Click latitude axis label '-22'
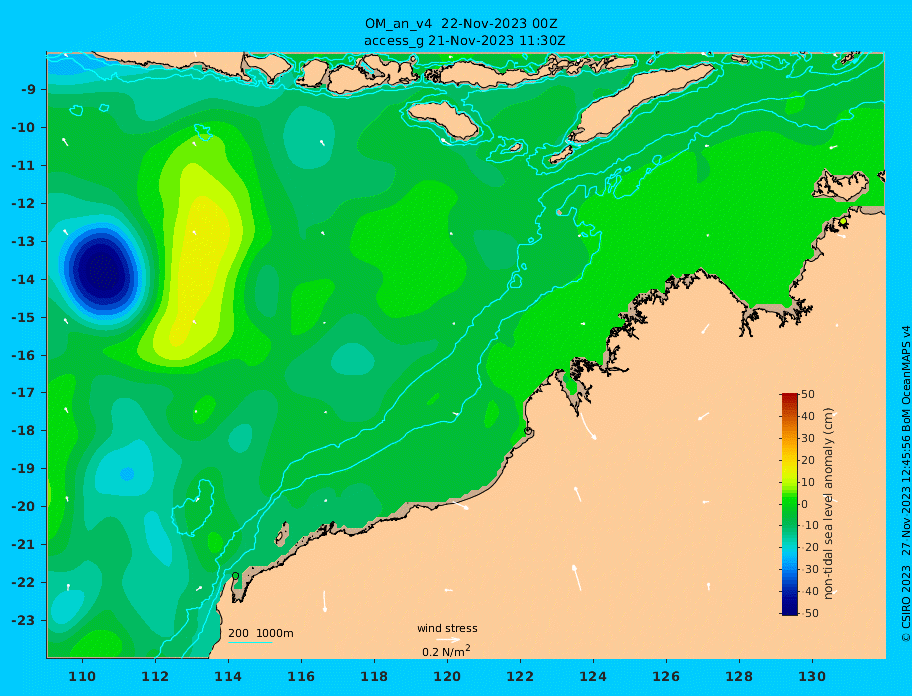 24,582
